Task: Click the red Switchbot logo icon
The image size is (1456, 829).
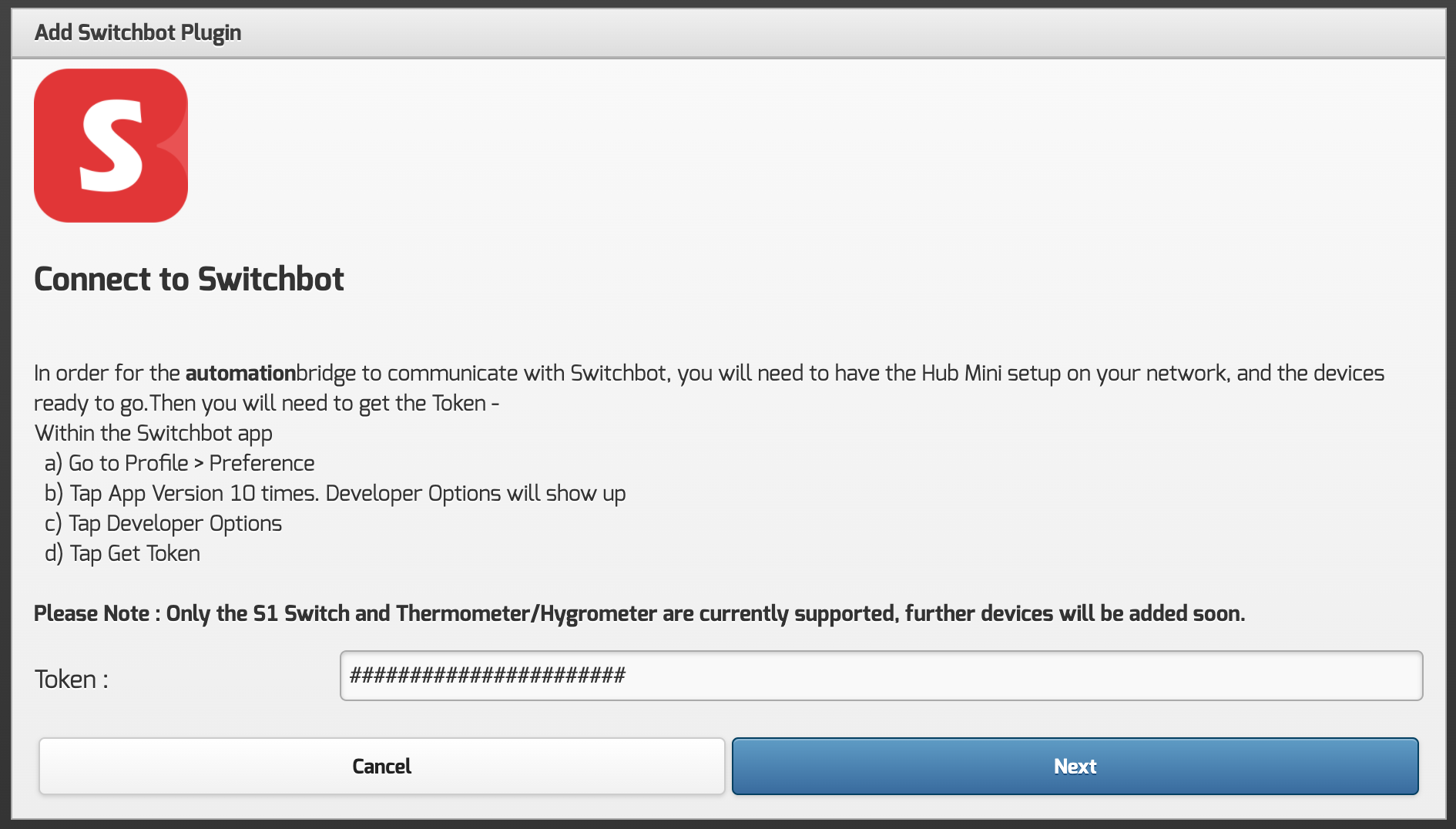Action: click(x=111, y=146)
